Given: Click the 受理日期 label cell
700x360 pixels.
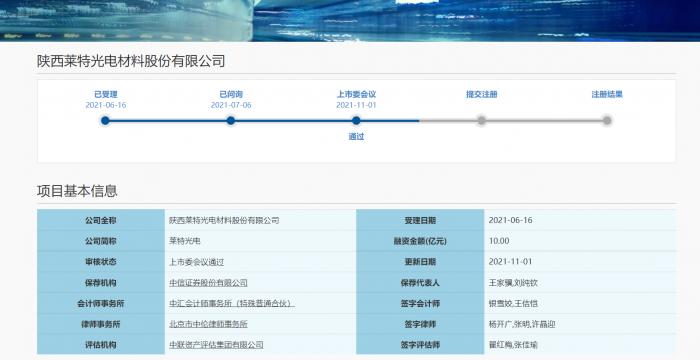Looking at the screenshot, I should tap(420, 220).
